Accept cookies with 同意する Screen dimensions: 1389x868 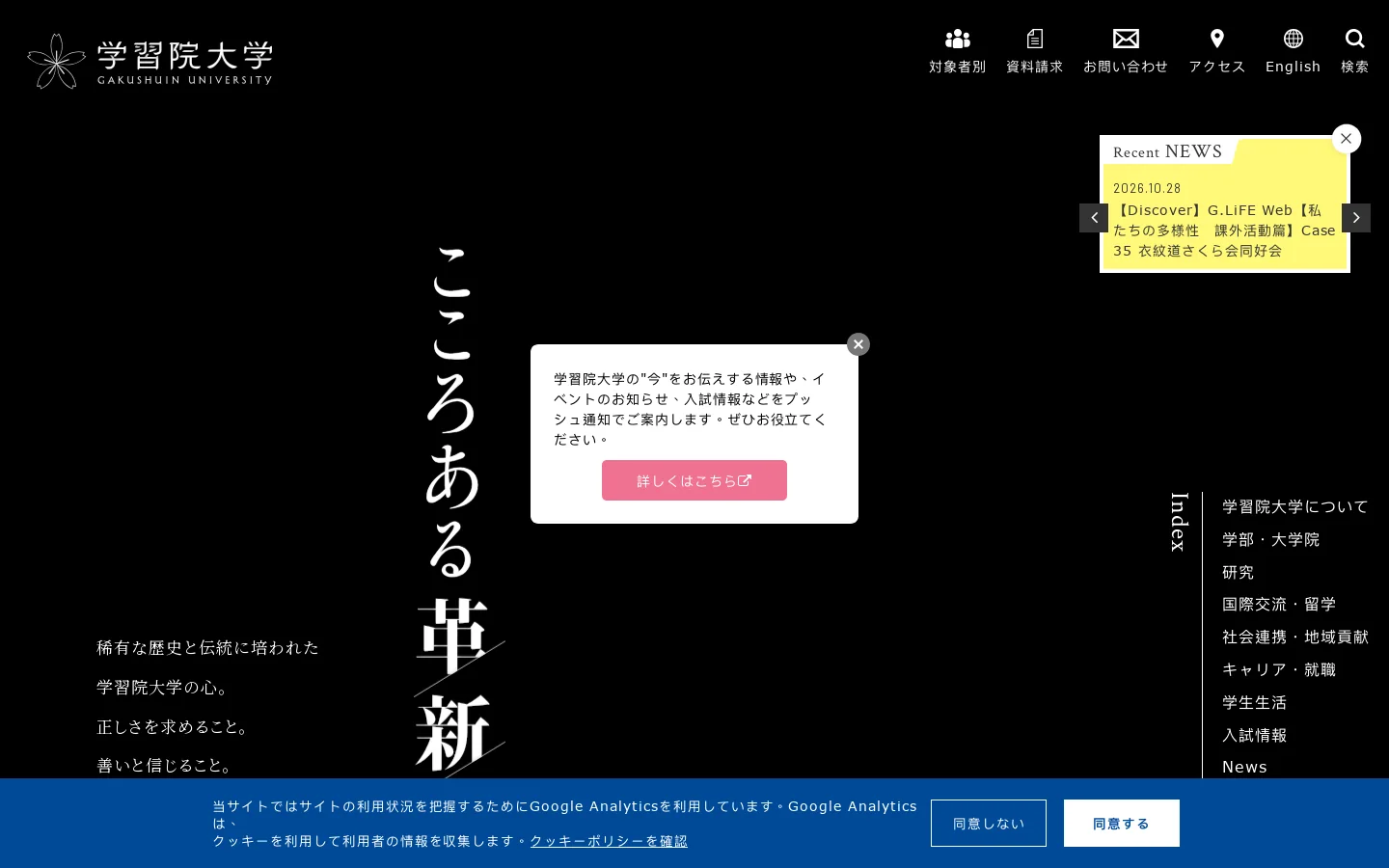[x=1122, y=824]
